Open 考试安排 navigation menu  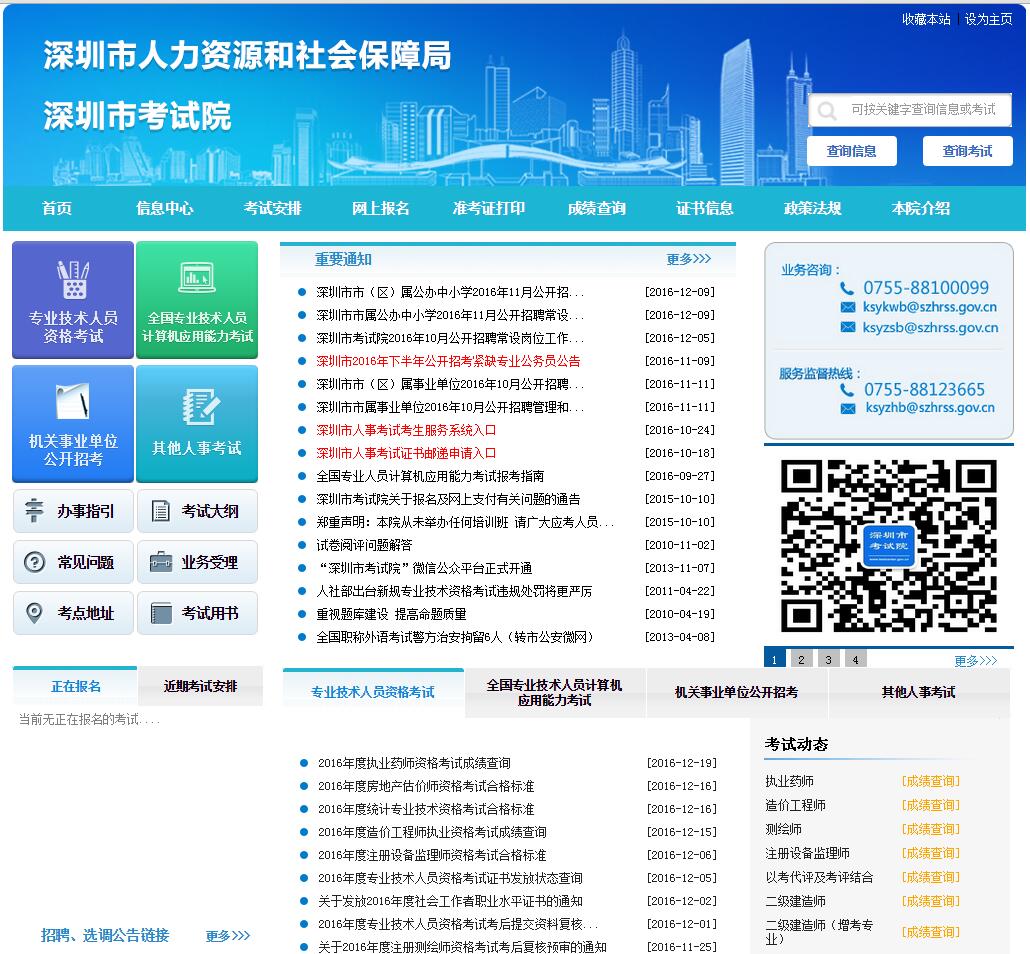273,208
